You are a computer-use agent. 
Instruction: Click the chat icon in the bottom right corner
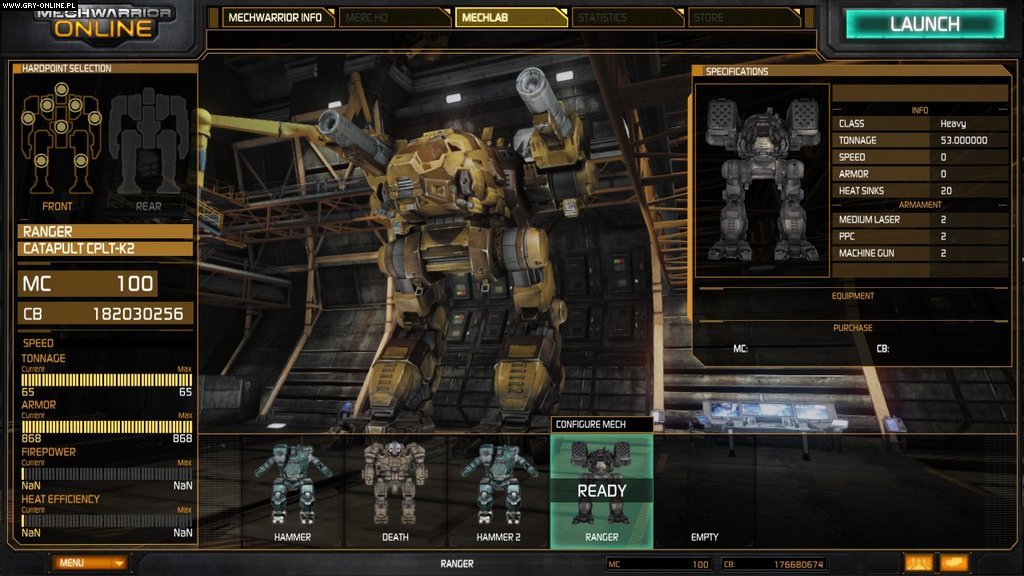pos(955,563)
